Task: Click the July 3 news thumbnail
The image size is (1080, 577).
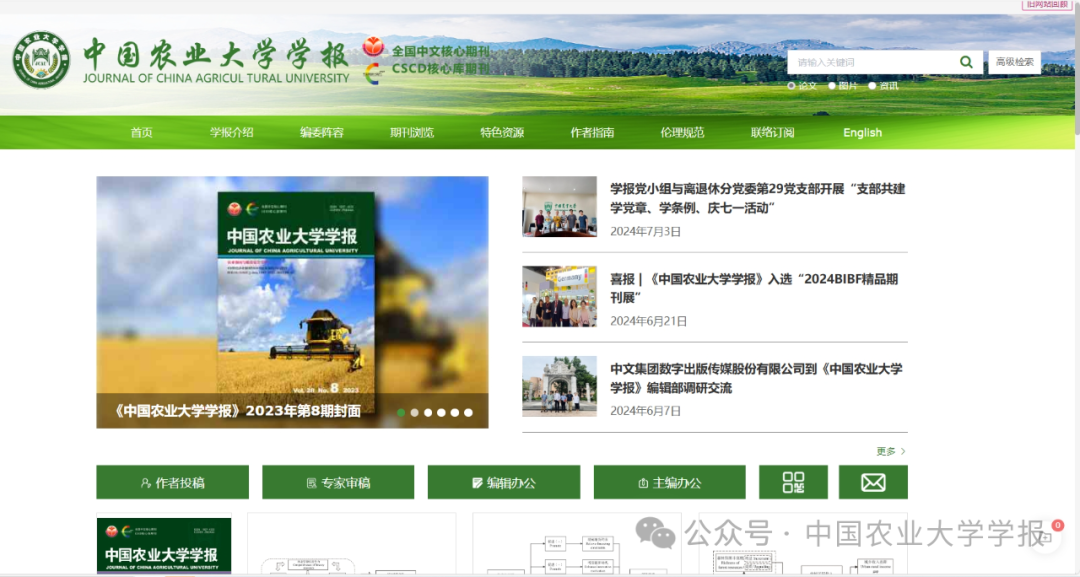Action: 559,207
